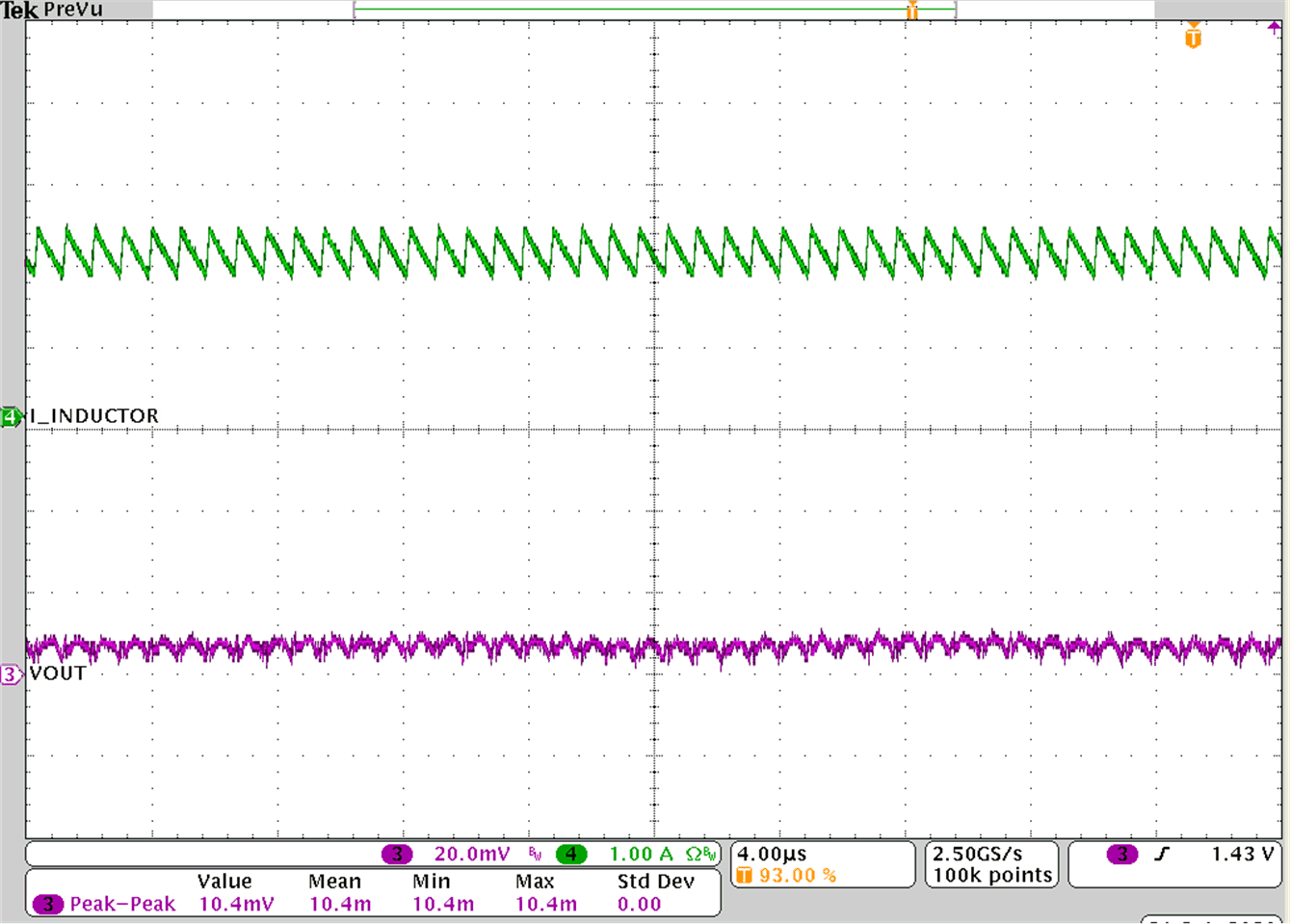Toggle the channel 4 ohm coupling indicator
The height and width of the screenshot is (924, 1291).
(x=694, y=853)
